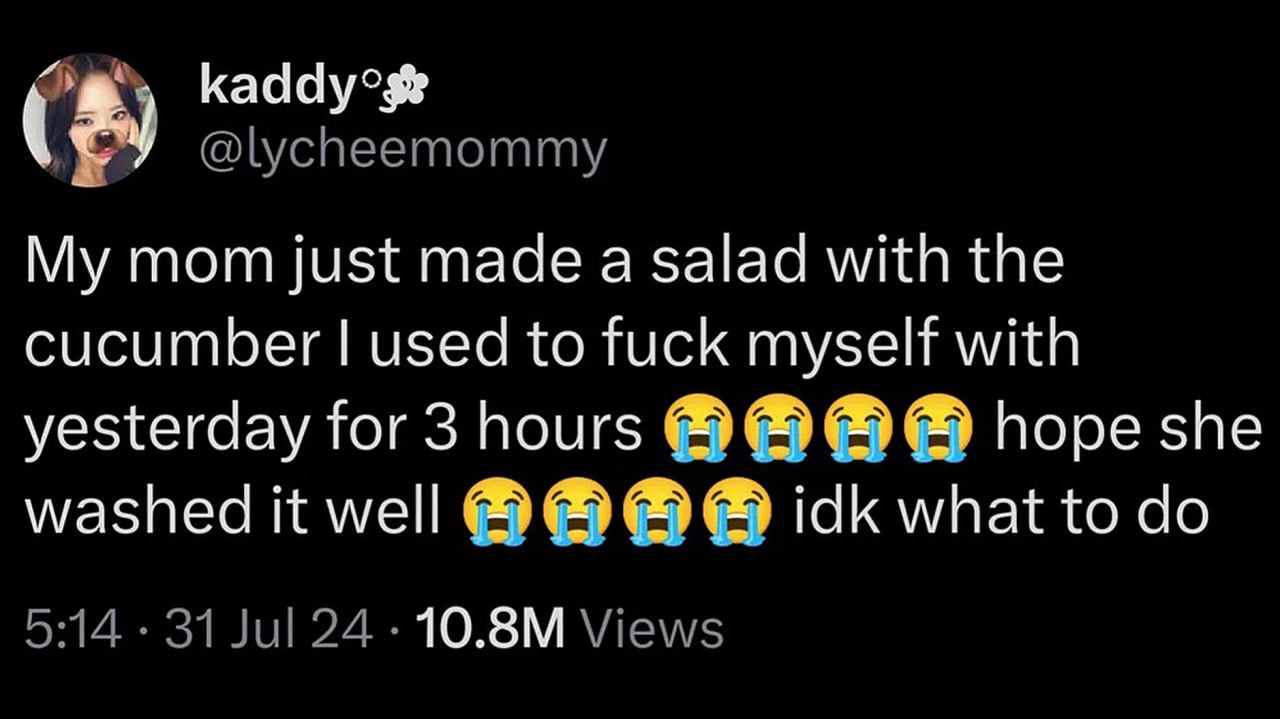Click the phrase "idk what to do"
1280x719 pixels.
click(1003, 512)
